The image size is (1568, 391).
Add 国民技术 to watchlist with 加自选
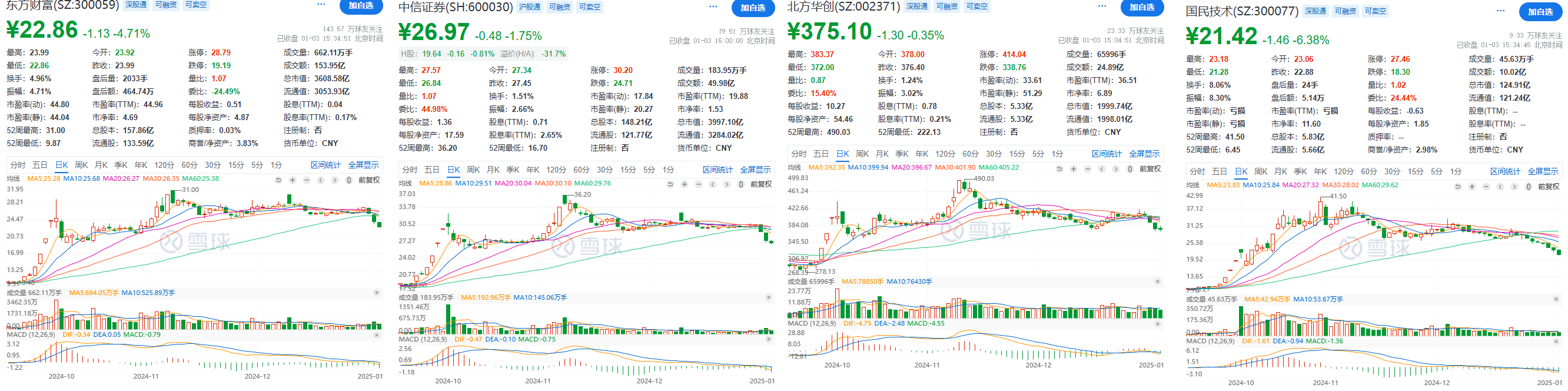[x=1540, y=12]
